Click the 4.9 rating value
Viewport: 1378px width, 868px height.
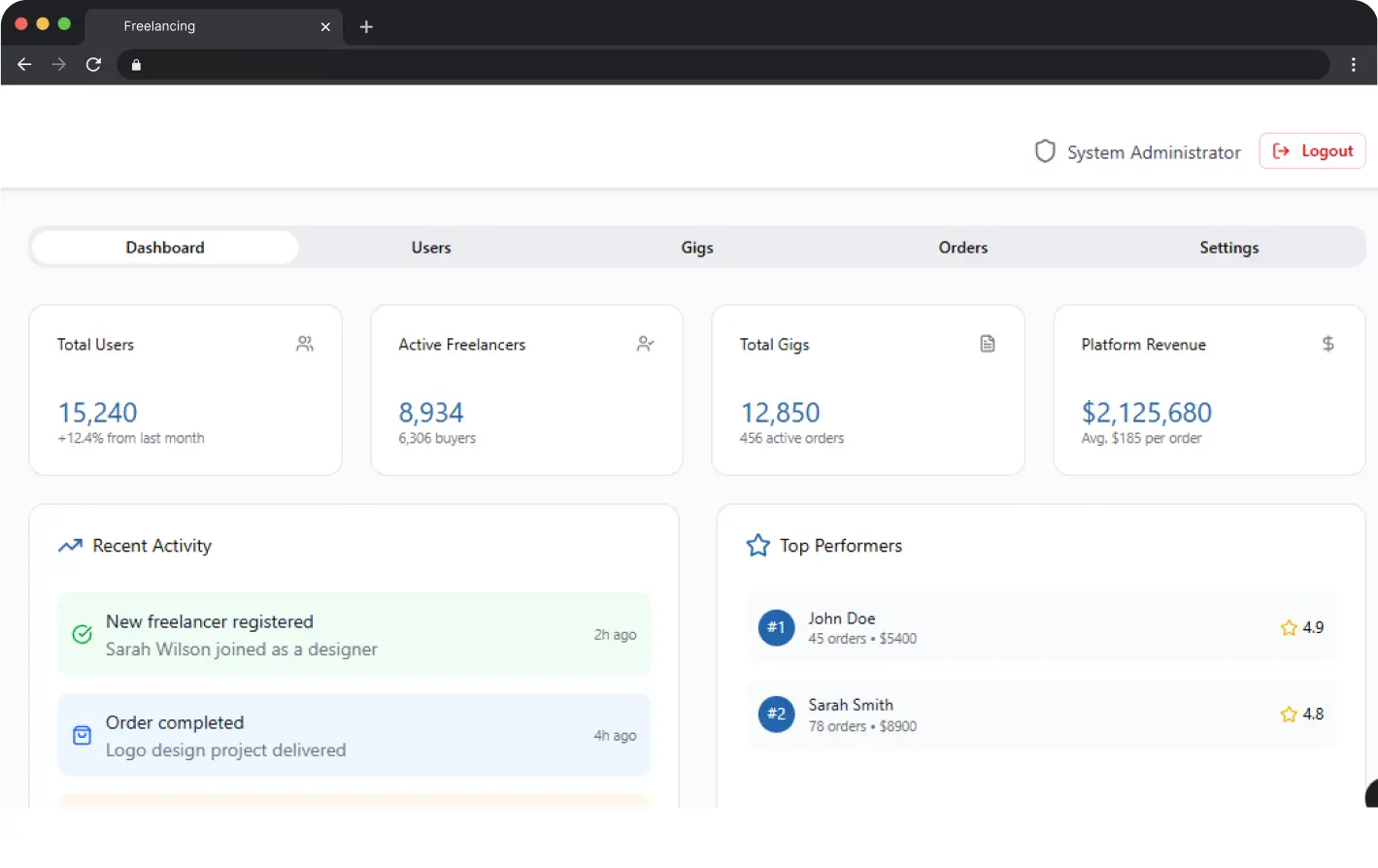pyautogui.click(x=1313, y=628)
